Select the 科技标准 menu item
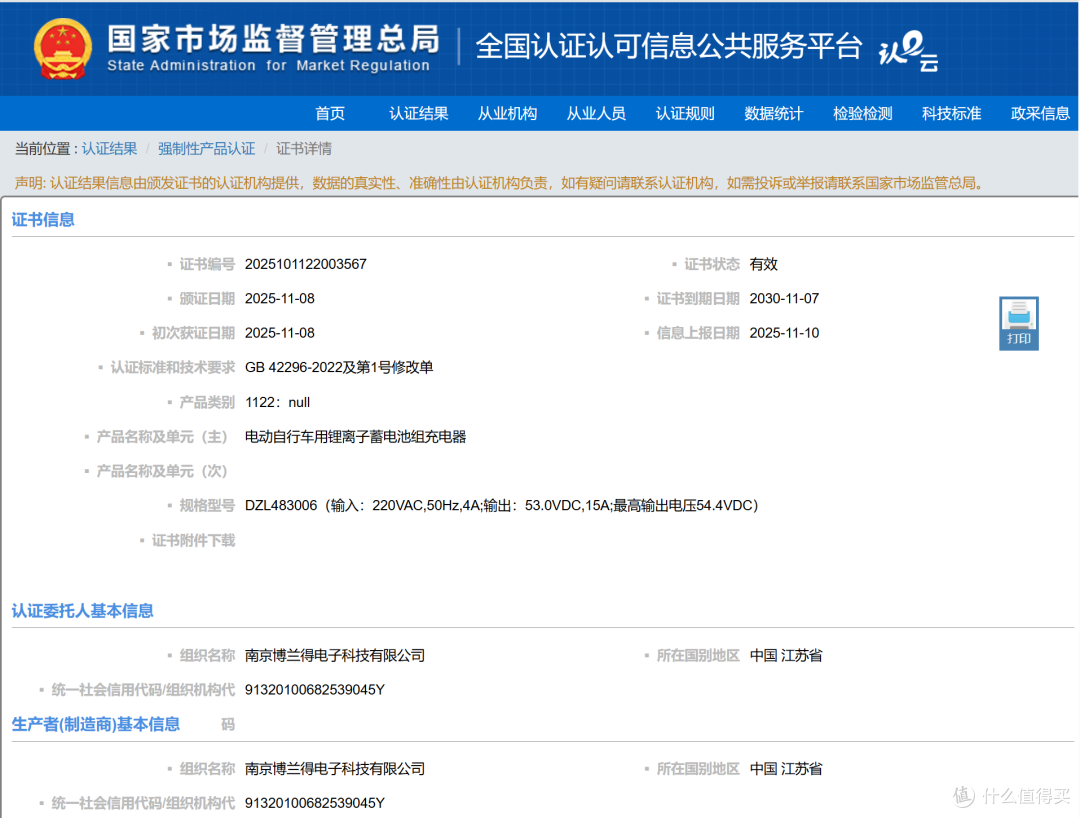The width and height of the screenshot is (1080, 818). coord(952,114)
